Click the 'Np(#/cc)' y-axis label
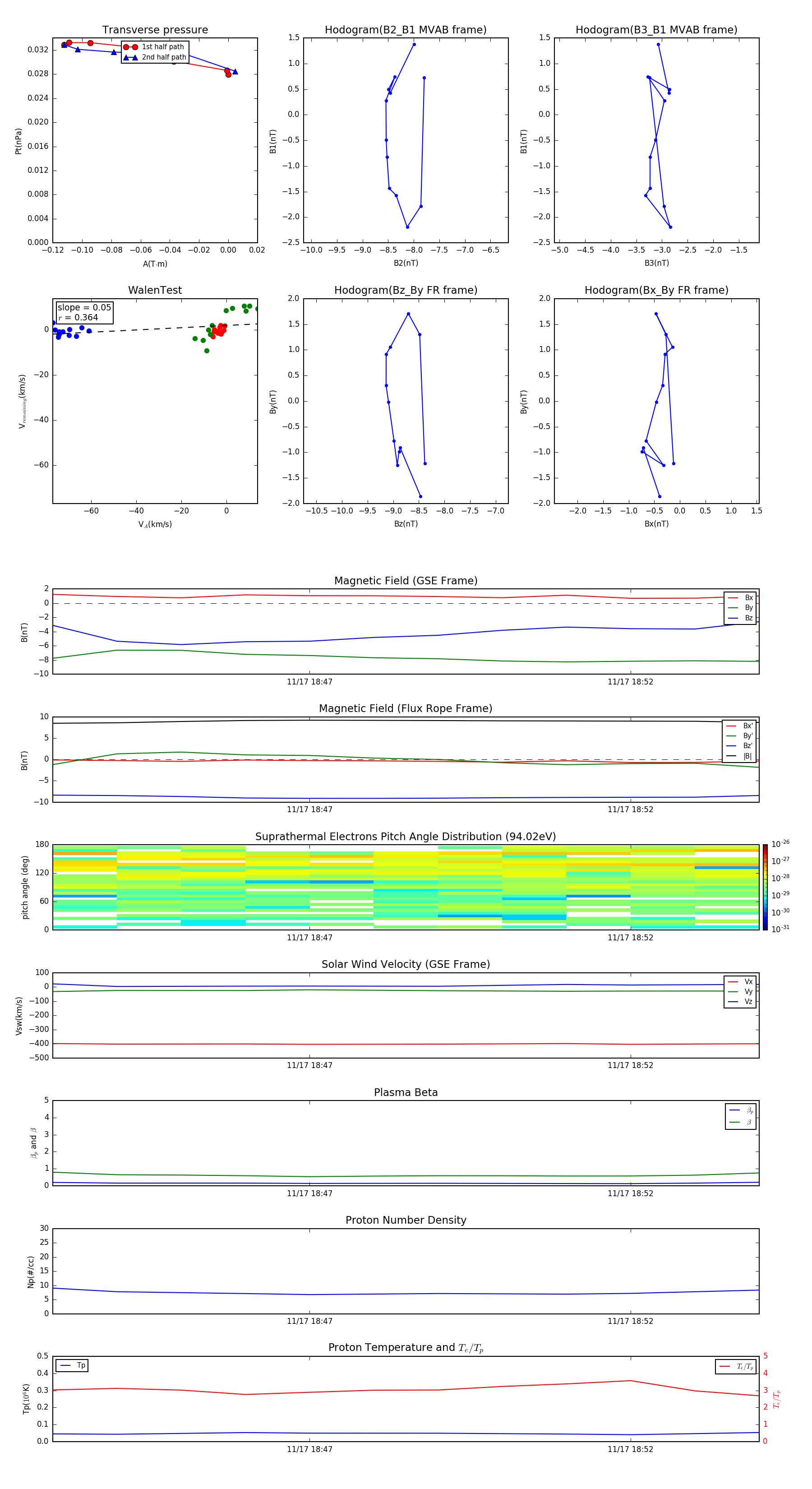812x1489 pixels. [31, 1272]
